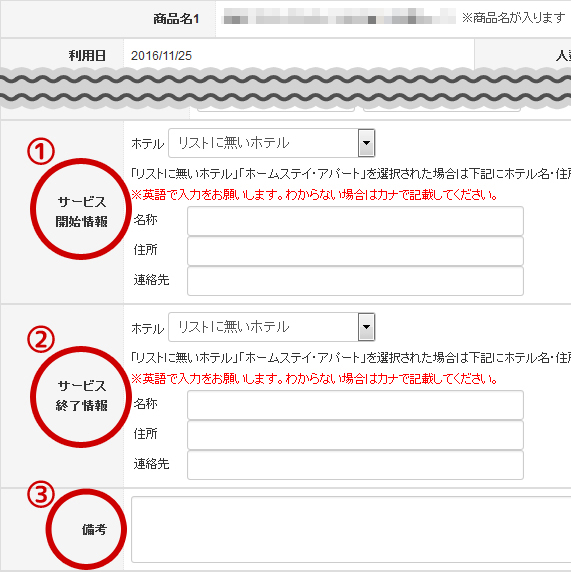This screenshot has width=571, height=572.
Task: Click the red English input notice in サービス開始情報
Action: click(x=314, y=195)
